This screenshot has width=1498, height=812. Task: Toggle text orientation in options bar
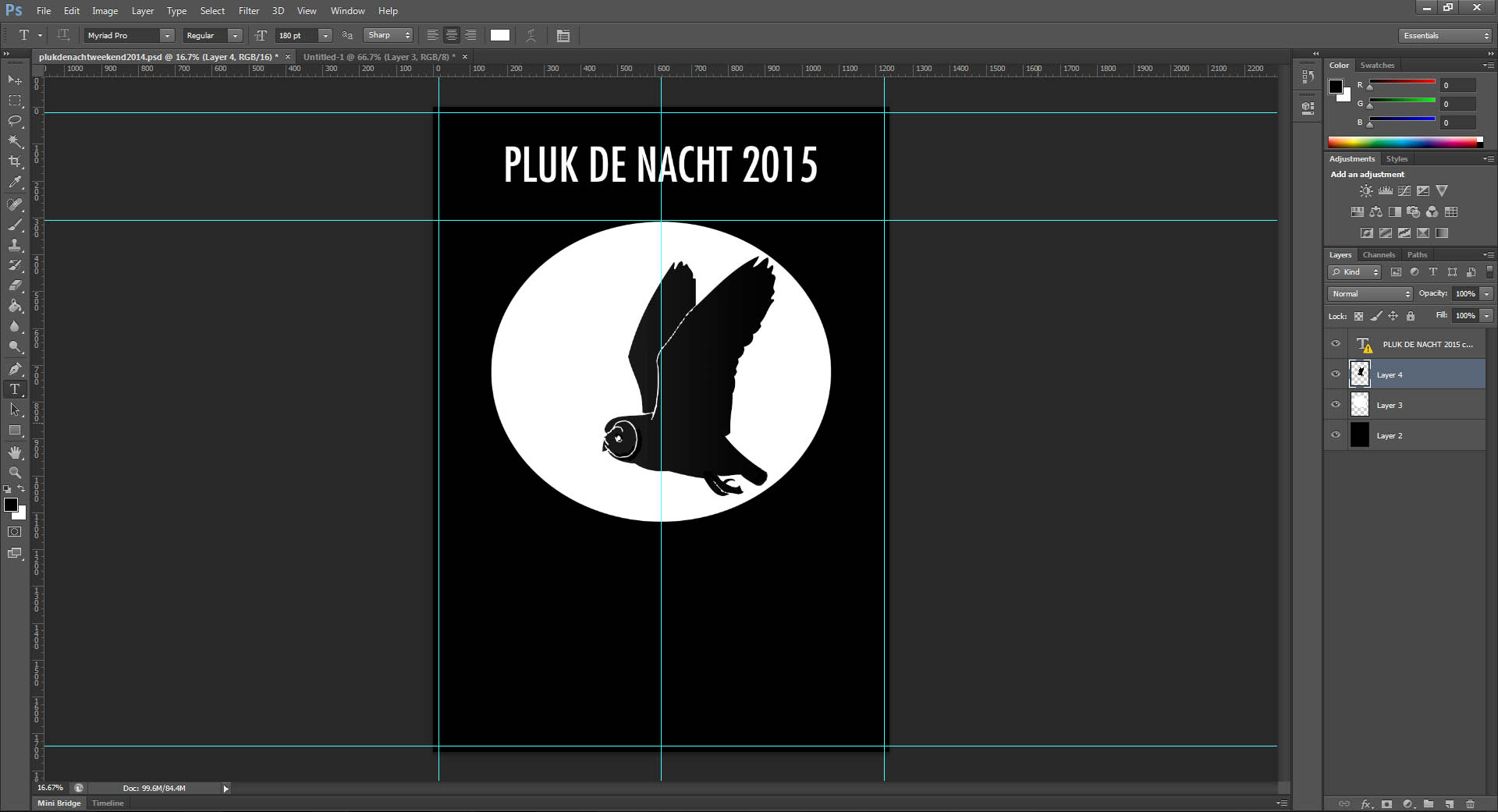click(x=63, y=35)
